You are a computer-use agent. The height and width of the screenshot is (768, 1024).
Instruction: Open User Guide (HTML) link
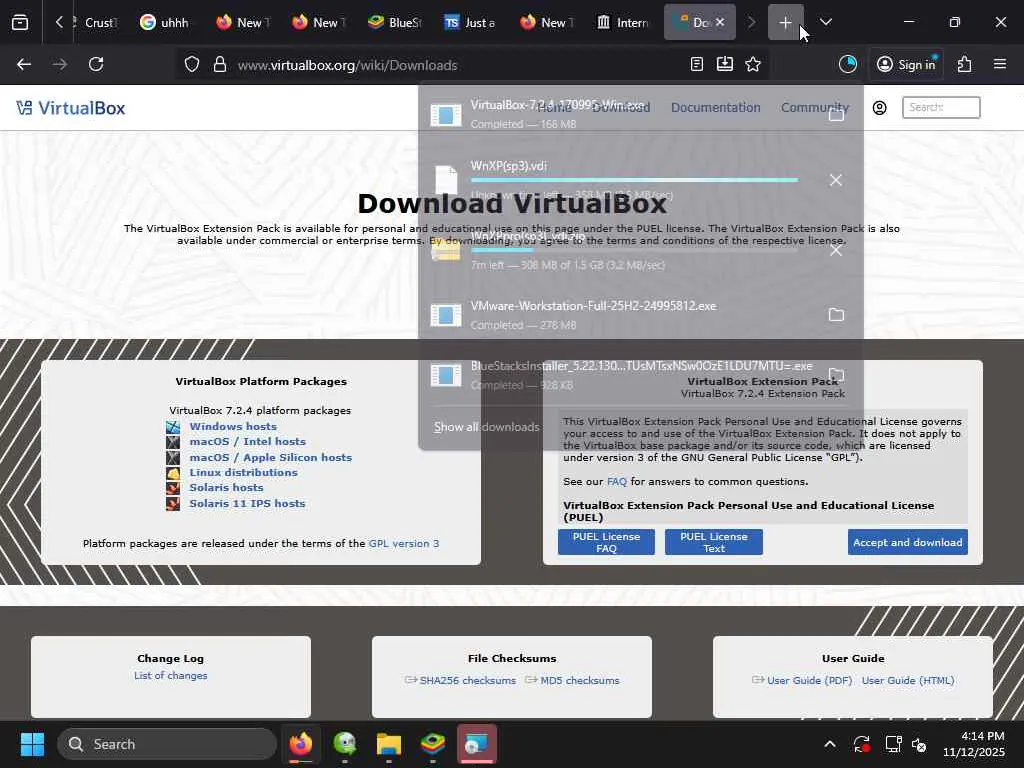point(908,680)
